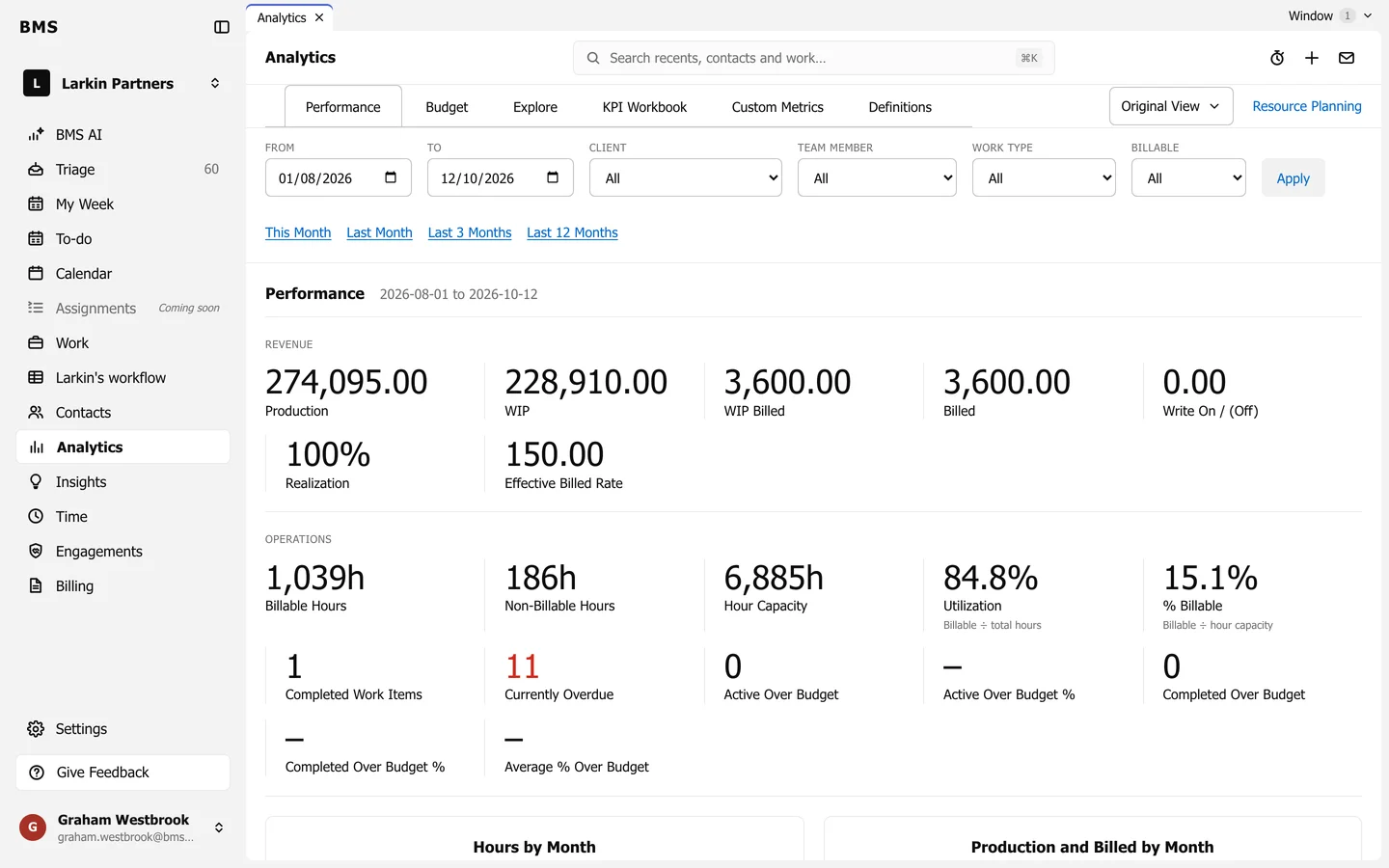Switch to the Explore tab
1389x868 pixels.
[535, 107]
